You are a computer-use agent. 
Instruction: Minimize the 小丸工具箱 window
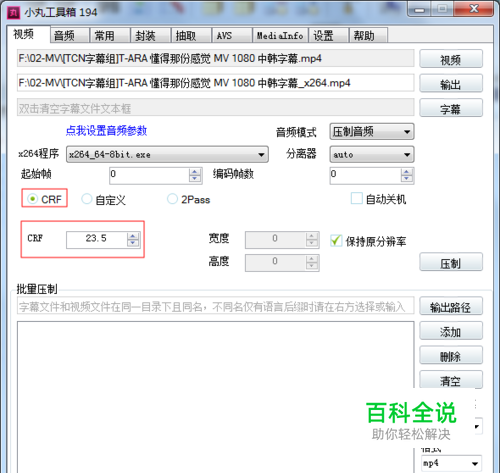pyautogui.click(x=420, y=9)
